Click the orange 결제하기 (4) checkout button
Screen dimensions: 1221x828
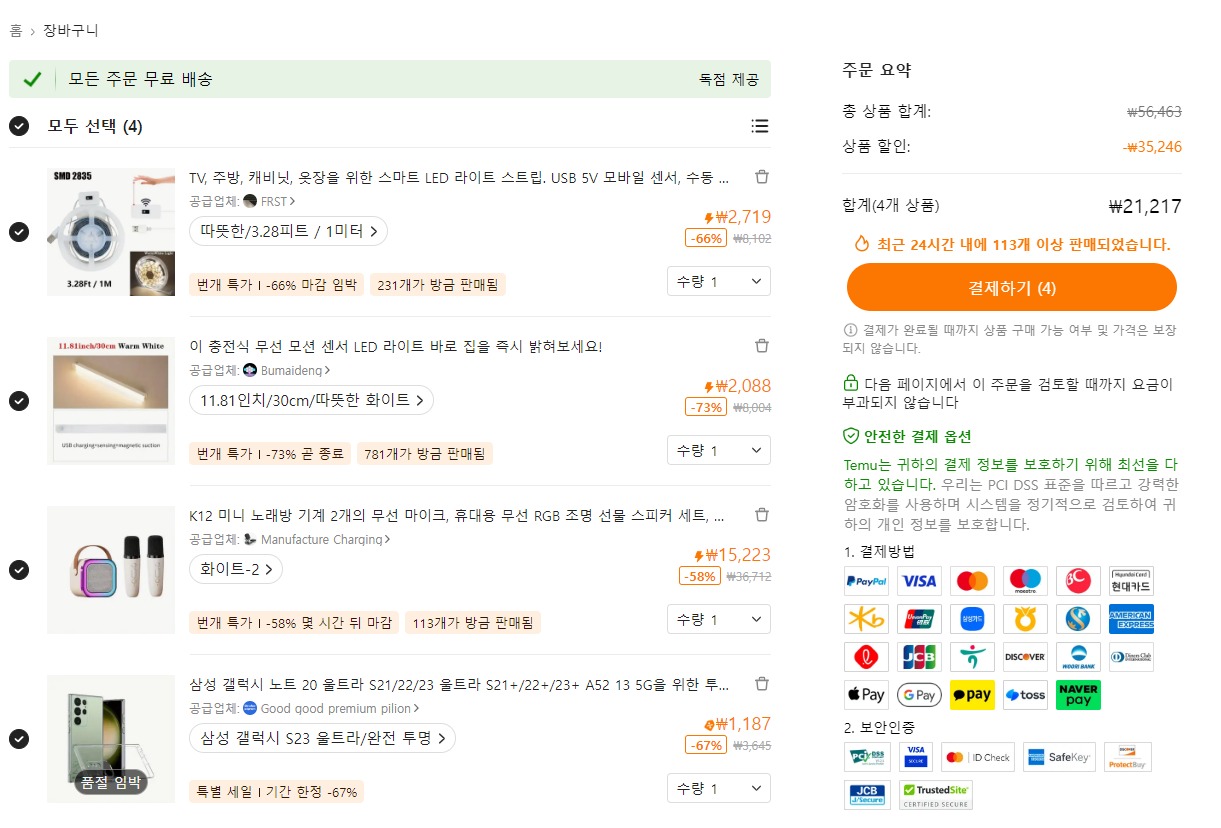(1012, 288)
